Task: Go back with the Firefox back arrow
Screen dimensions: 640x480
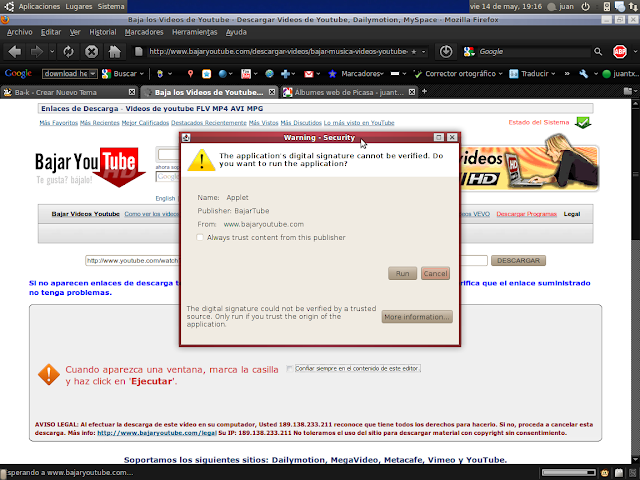Action: 14,52
